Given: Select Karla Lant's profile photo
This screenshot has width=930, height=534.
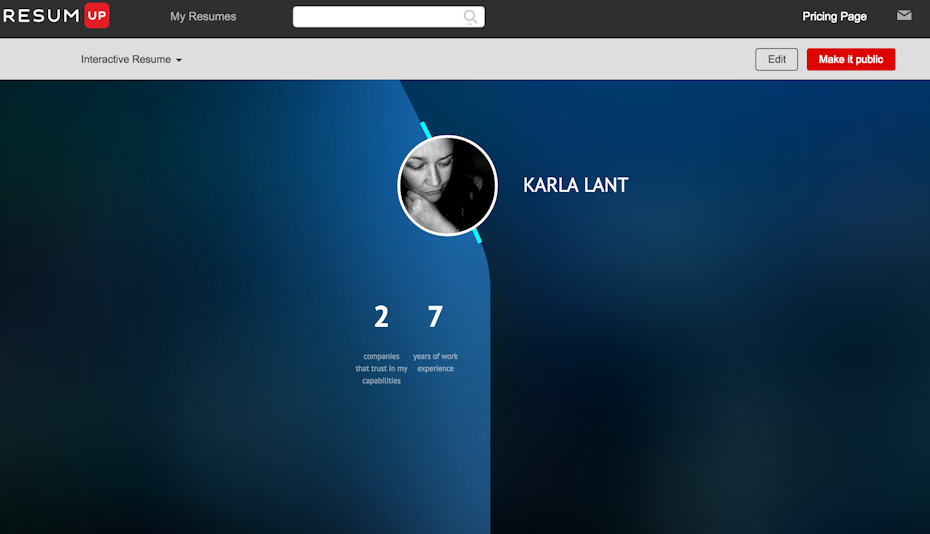Looking at the screenshot, I should 447,186.
